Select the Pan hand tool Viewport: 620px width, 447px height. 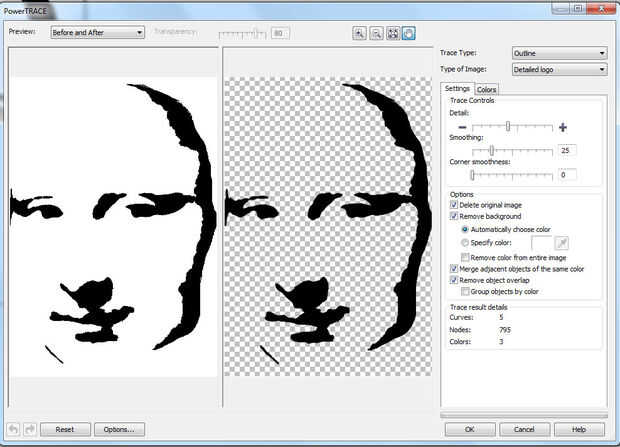(x=408, y=33)
